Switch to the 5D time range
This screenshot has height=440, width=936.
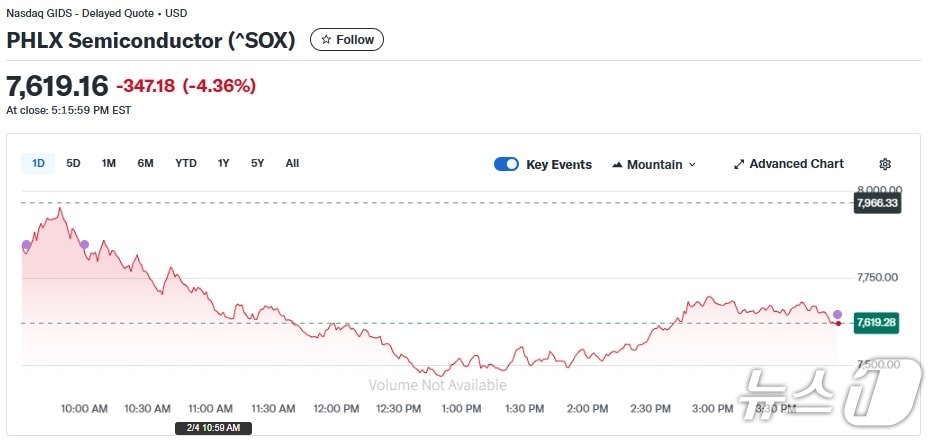[73, 163]
